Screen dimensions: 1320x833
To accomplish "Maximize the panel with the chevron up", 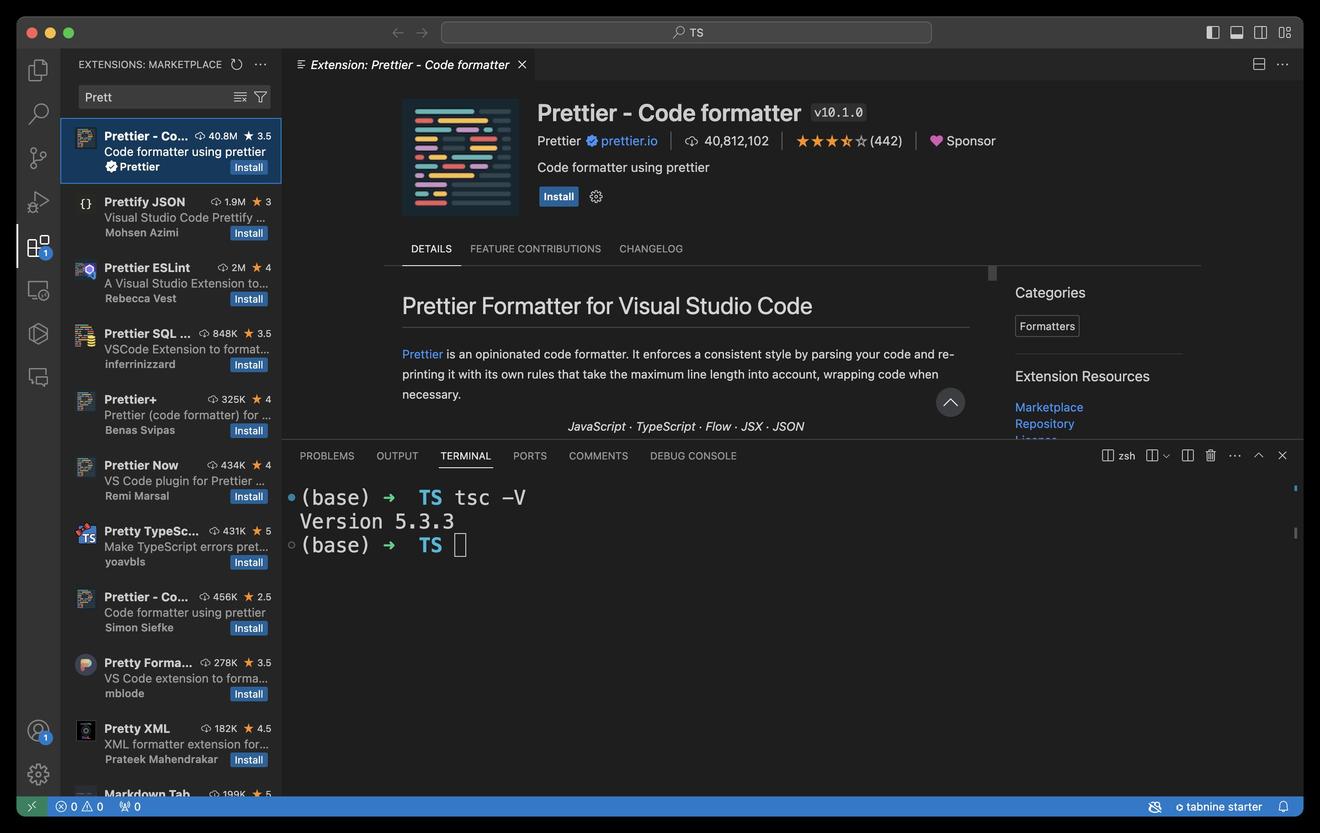I will (1259, 456).
